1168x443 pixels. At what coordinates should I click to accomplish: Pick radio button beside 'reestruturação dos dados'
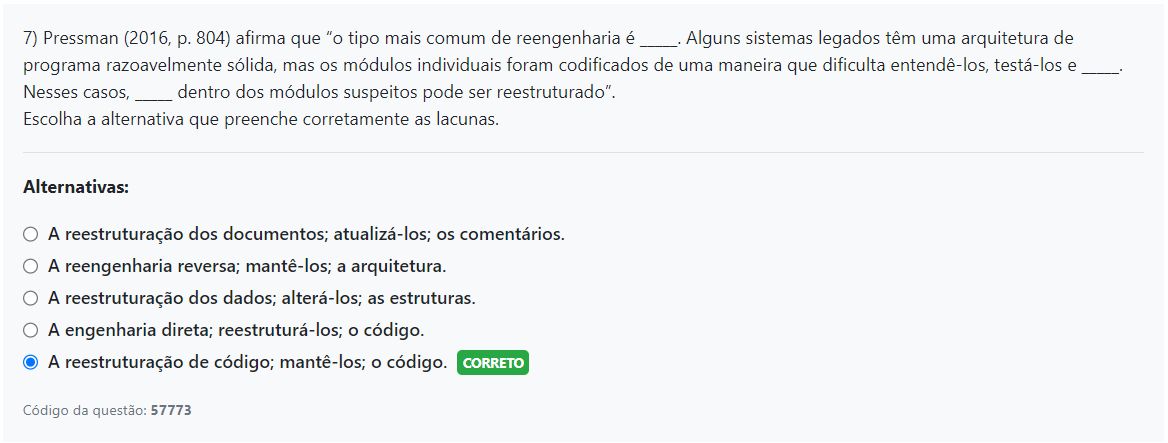click(x=31, y=298)
